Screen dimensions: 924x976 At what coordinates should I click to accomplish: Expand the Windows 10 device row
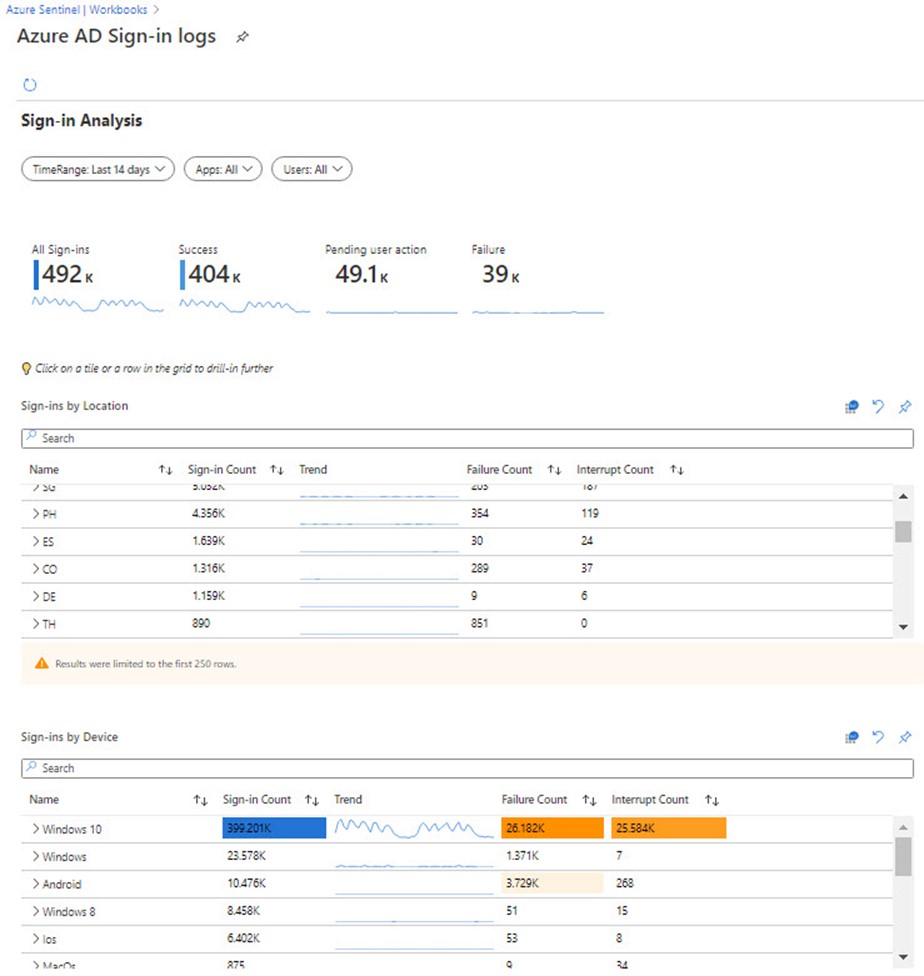click(36, 829)
